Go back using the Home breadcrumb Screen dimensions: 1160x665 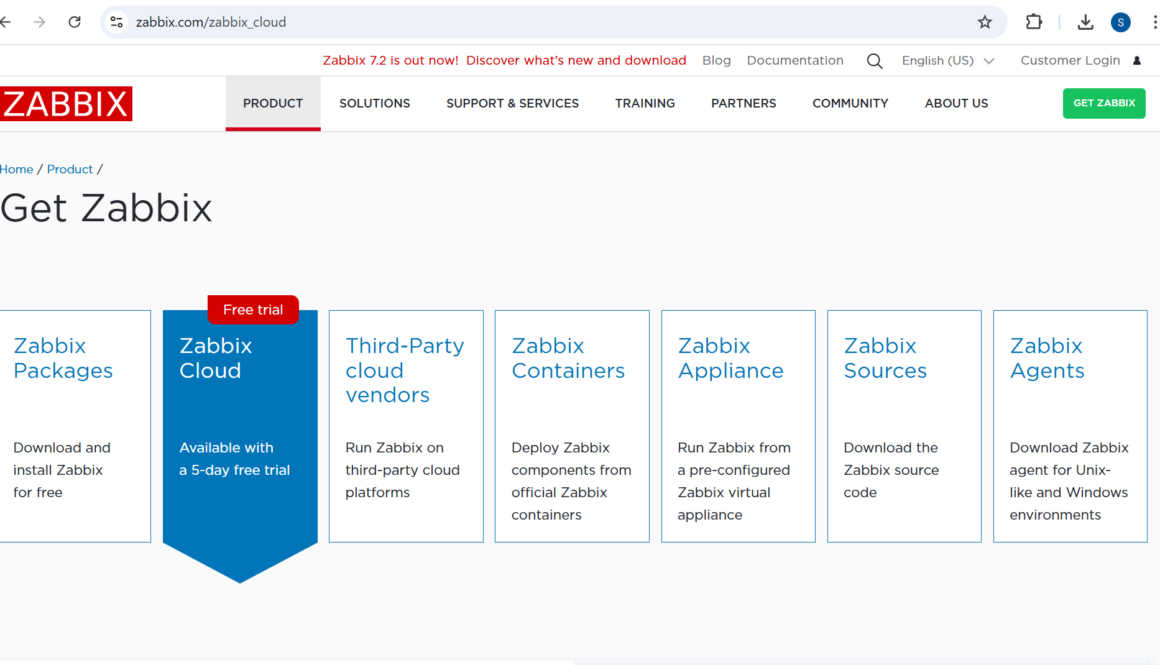[16, 169]
